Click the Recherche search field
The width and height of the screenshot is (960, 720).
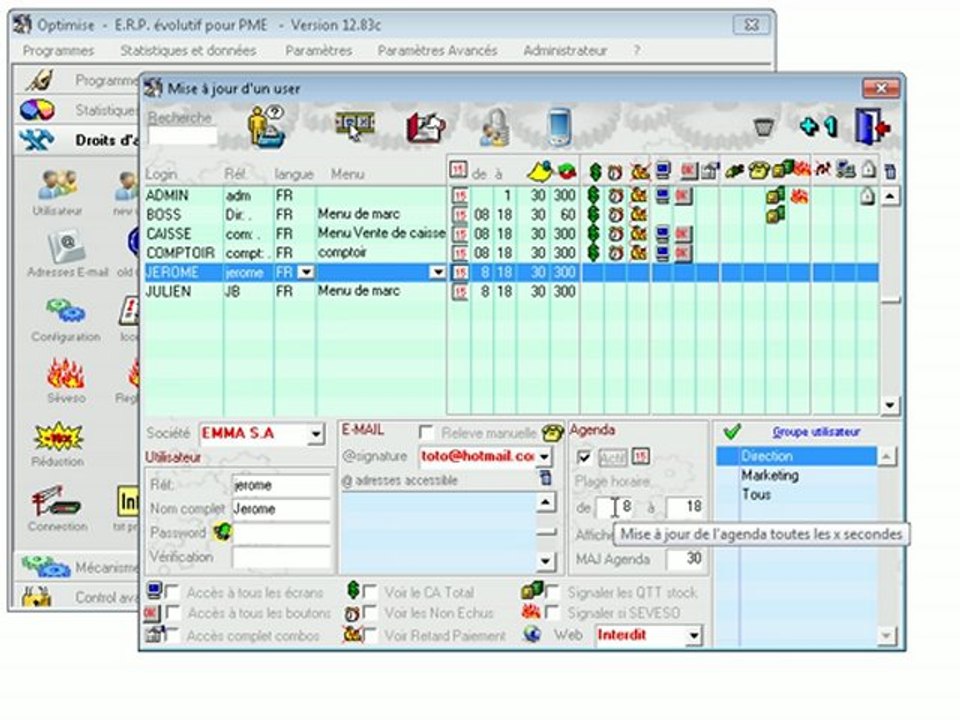pyautogui.click(x=182, y=136)
